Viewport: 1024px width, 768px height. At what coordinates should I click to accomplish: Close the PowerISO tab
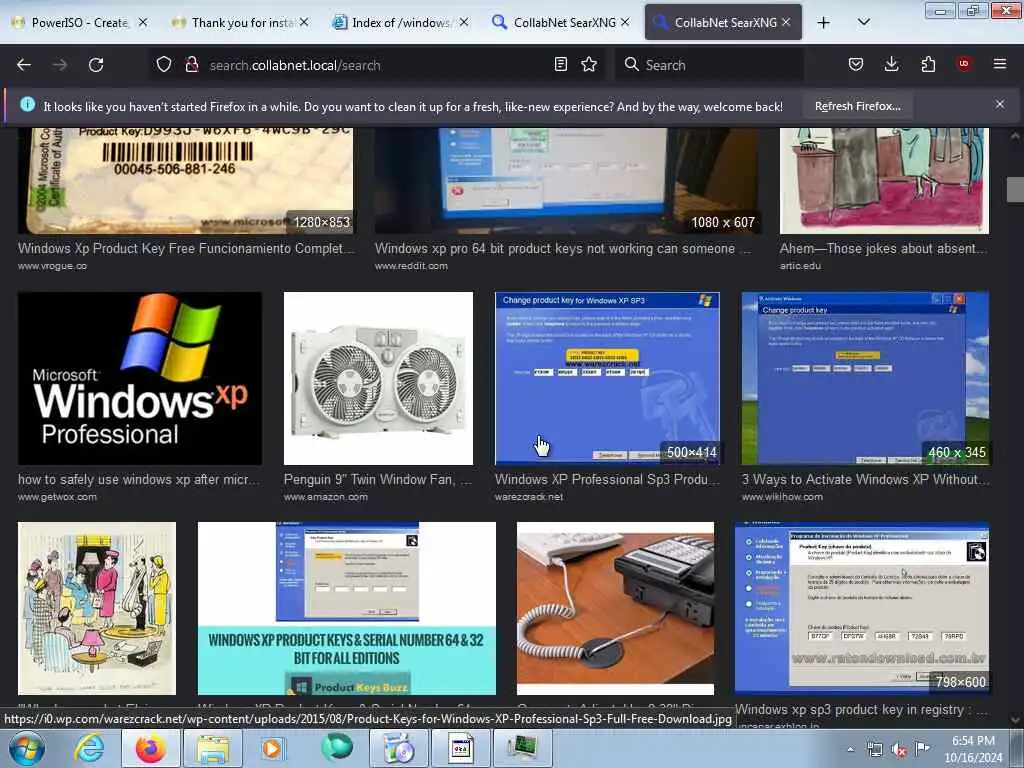coord(143,23)
